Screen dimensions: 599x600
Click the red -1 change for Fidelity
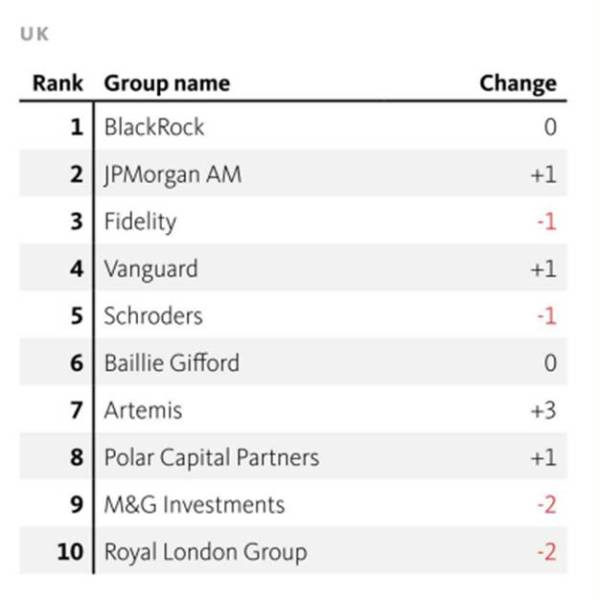click(x=547, y=222)
